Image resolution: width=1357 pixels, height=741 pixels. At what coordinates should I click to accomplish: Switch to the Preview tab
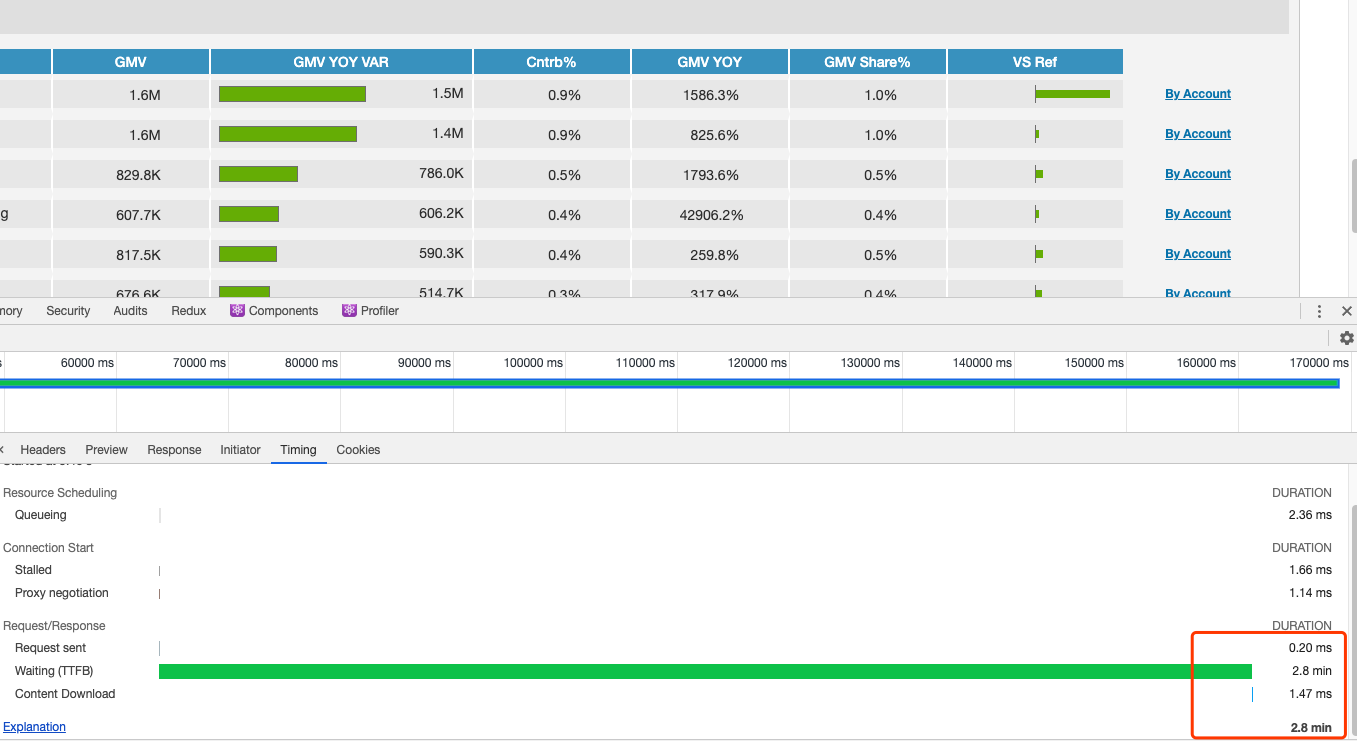pos(107,450)
